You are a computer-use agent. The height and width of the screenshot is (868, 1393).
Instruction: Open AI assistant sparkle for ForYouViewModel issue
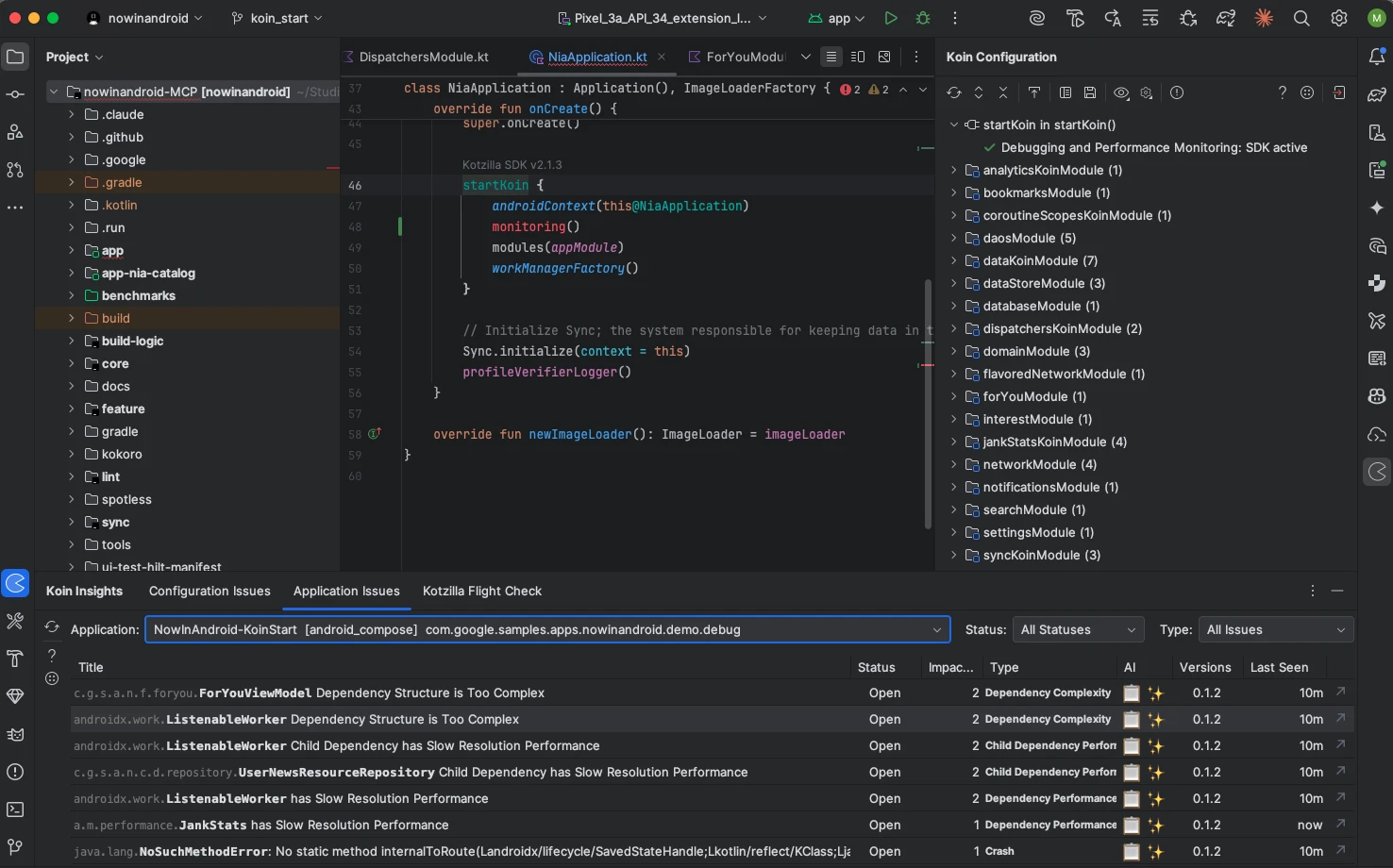pyautogui.click(x=1155, y=693)
